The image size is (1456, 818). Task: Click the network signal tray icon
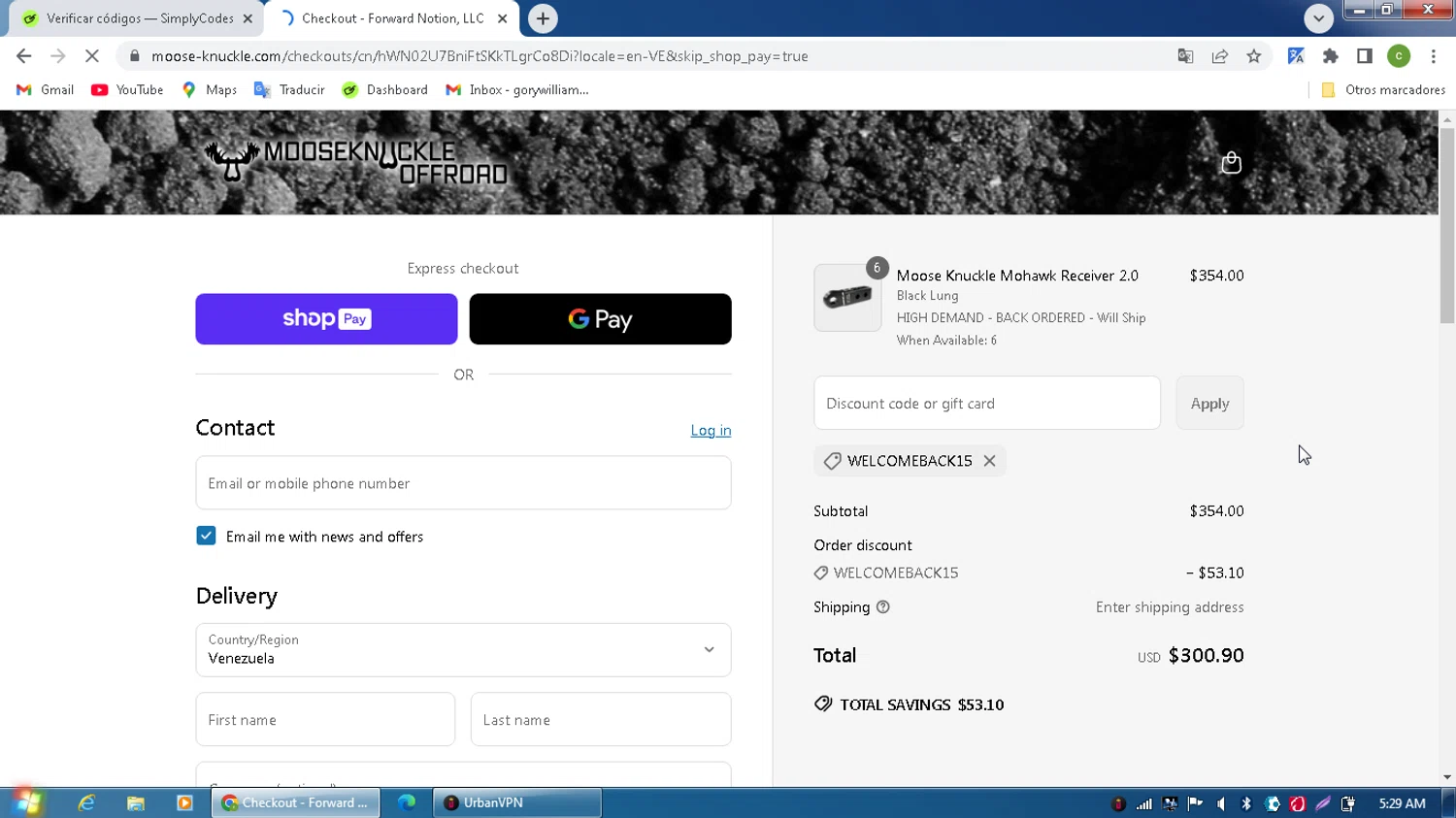[x=1144, y=803]
